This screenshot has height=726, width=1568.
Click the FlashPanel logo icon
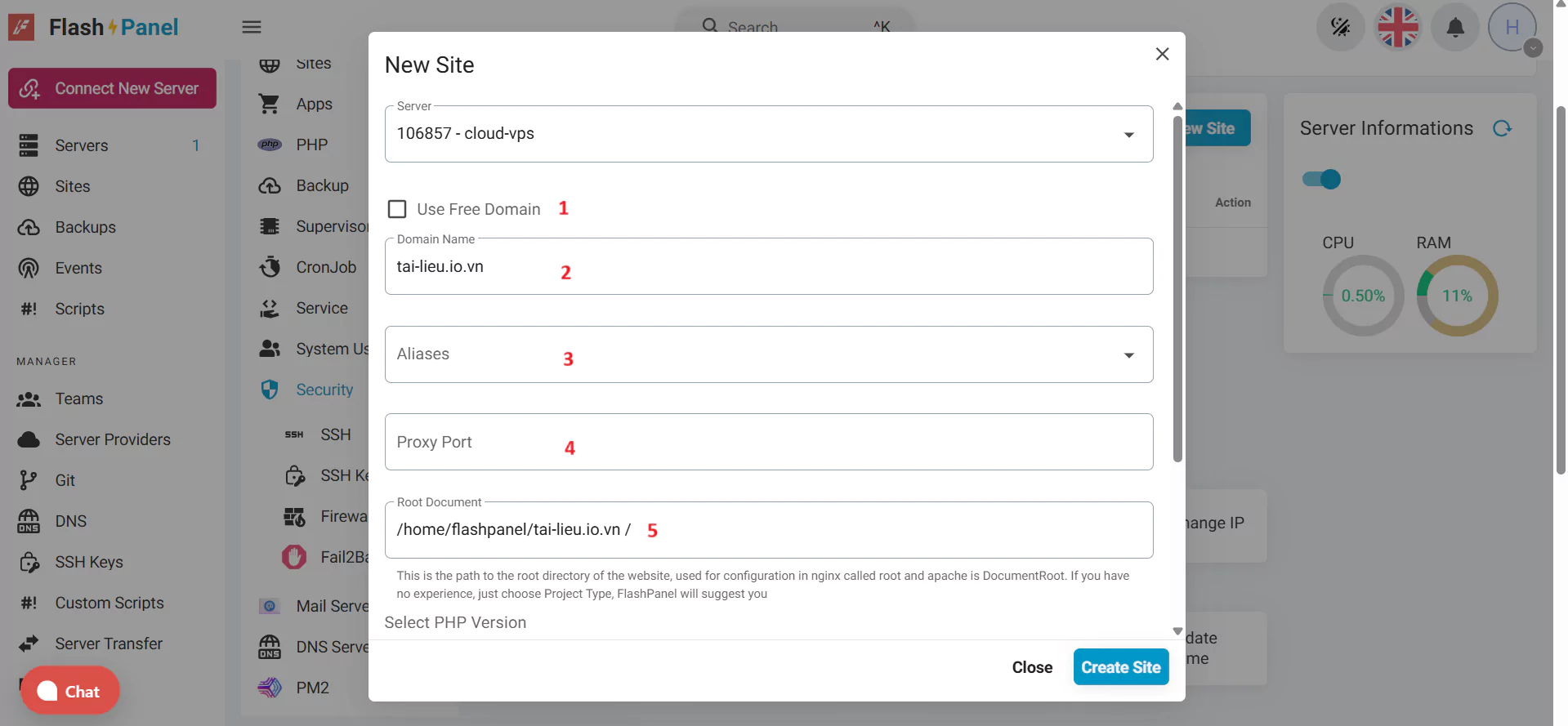click(22, 27)
